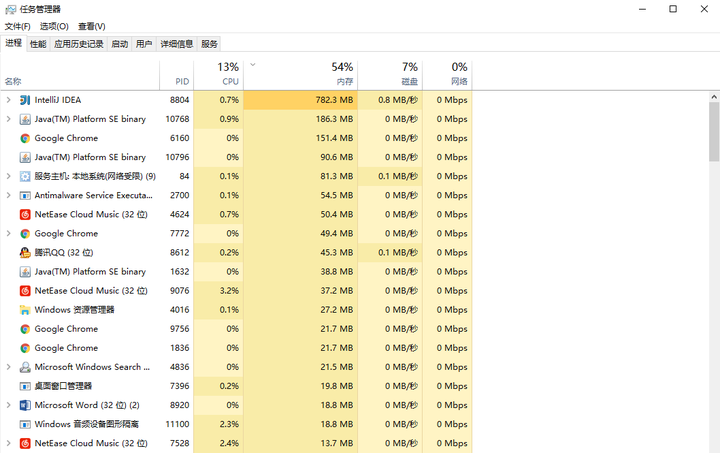This screenshot has width=720, height=453.
Task: Click Java icon for PID 1632 row
Action: click(25, 272)
